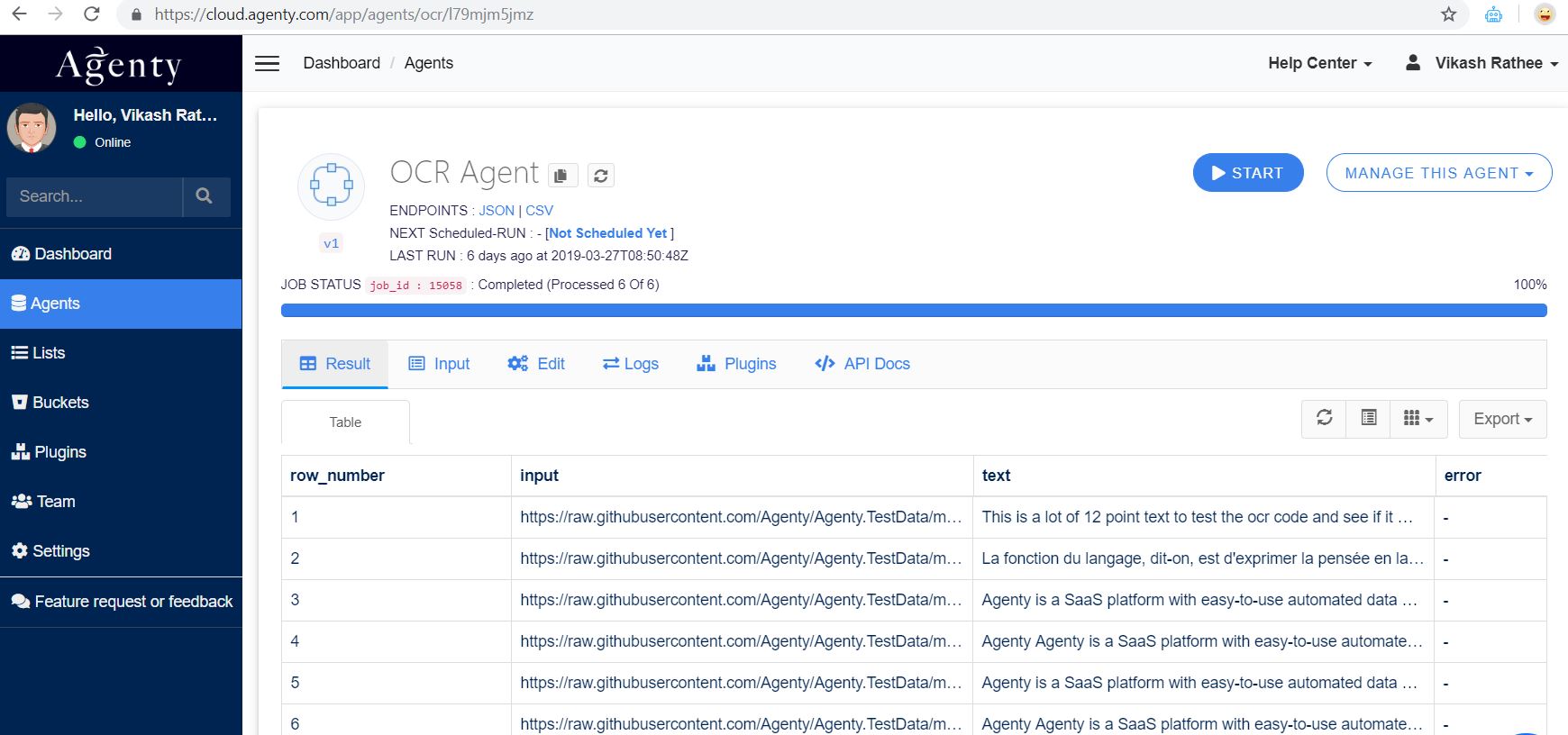This screenshot has width=1568, height=735.
Task: Open the Logs tab
Action: click(631, 364)
